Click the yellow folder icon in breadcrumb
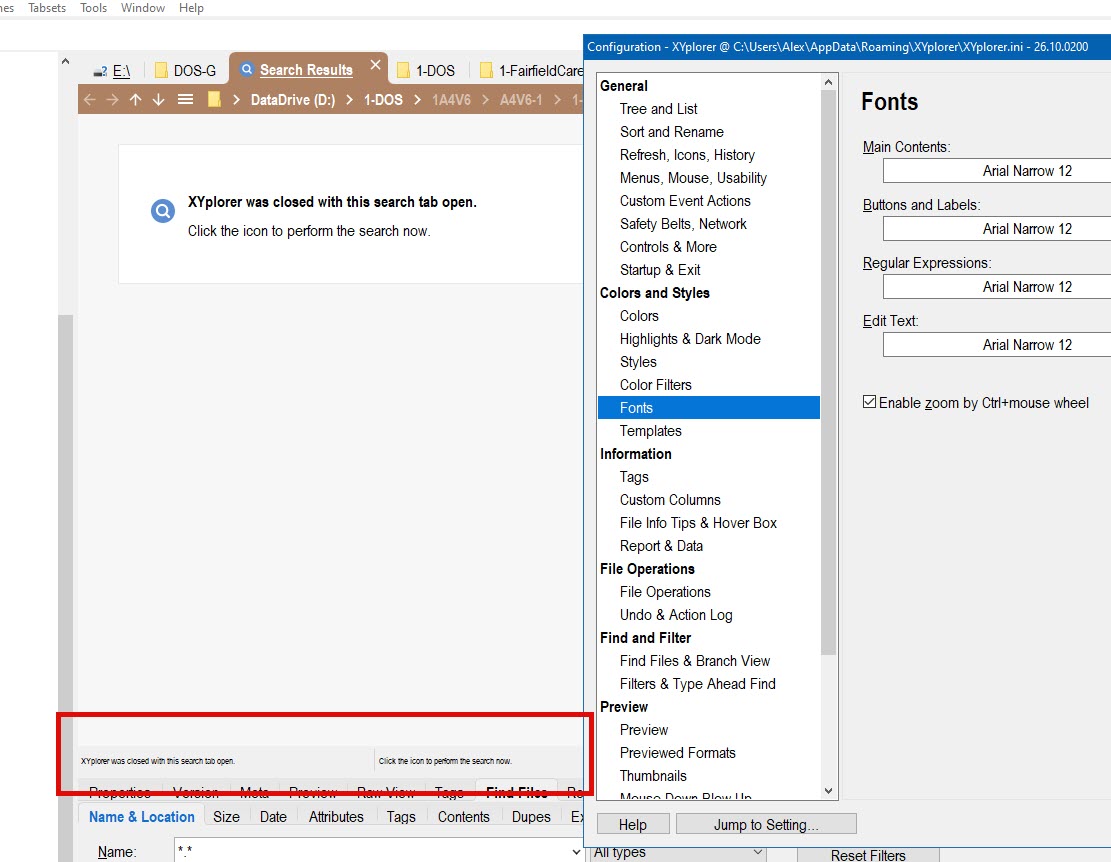Image resolution: width=1111 pixels, height=862 pixels. click(x=214, y=100)
